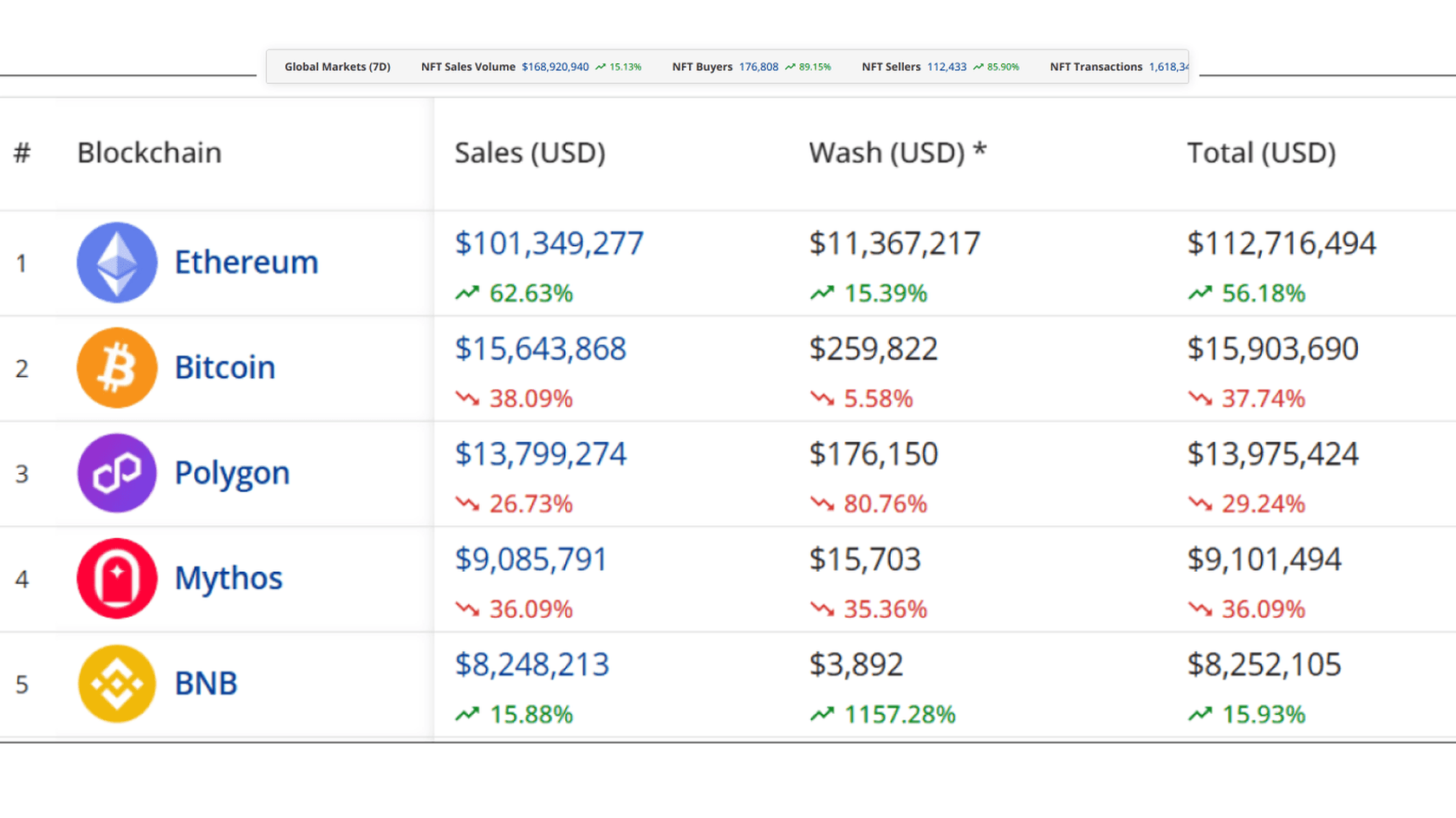
Task: Click Polygon sales value $13,799,274
Action: (540, 454)
